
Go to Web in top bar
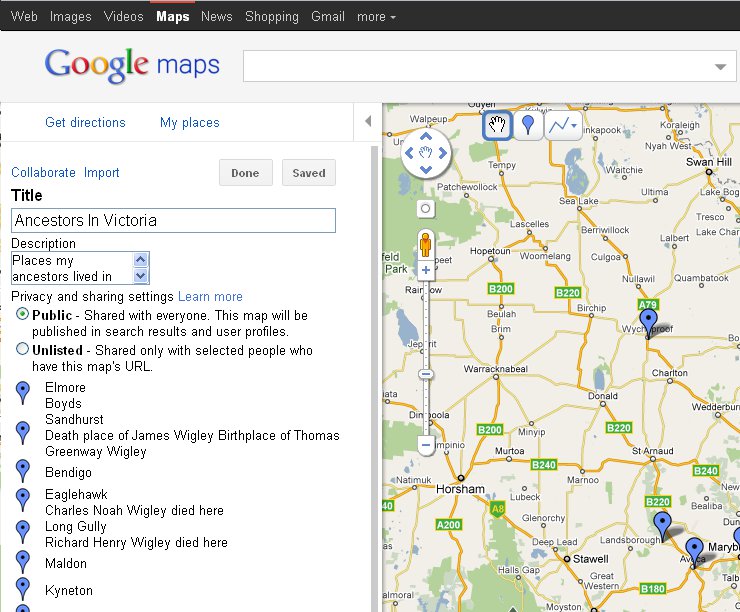[x=24, y=16]
